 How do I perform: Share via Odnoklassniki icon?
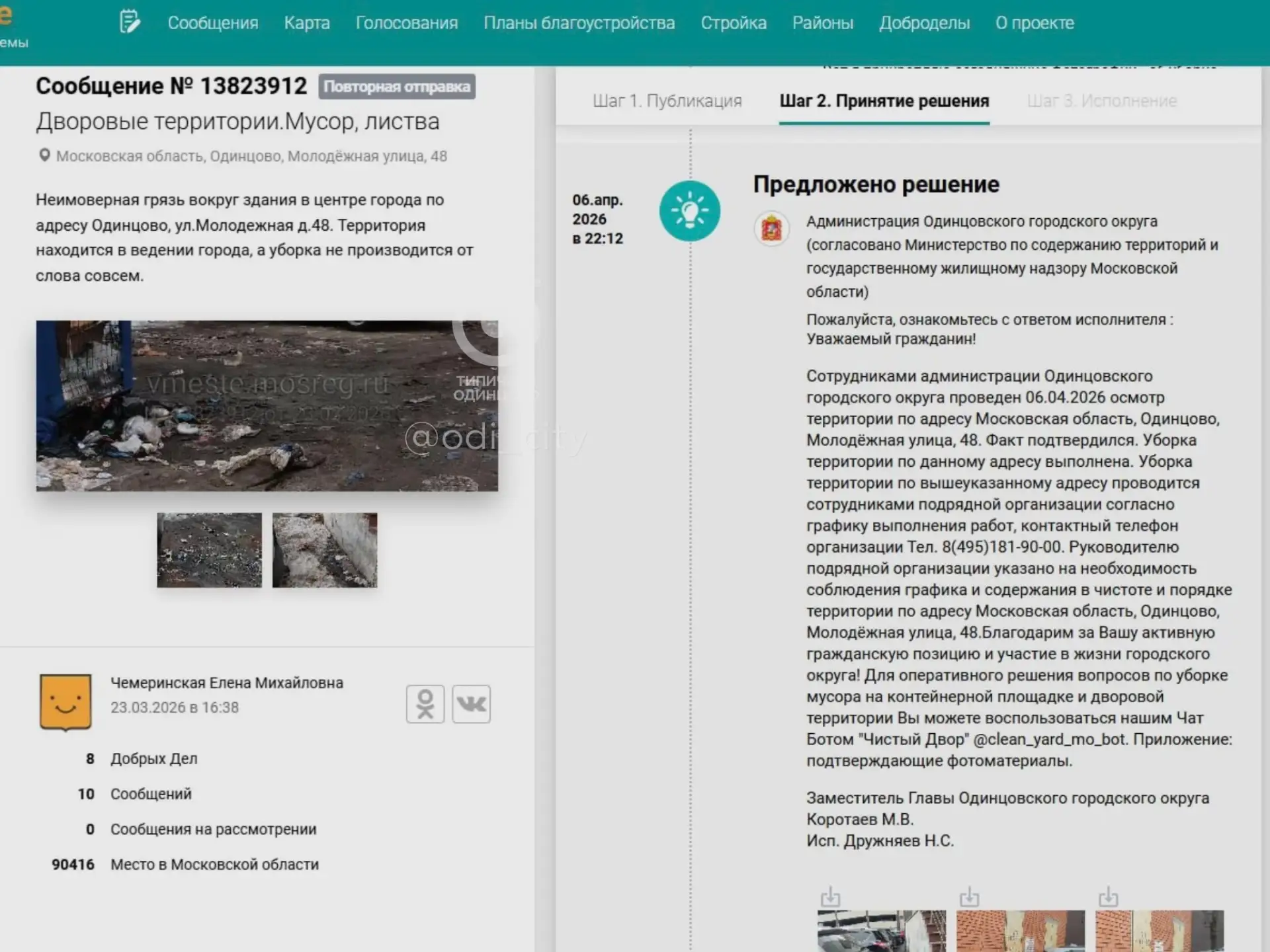(x=425, y=704)
